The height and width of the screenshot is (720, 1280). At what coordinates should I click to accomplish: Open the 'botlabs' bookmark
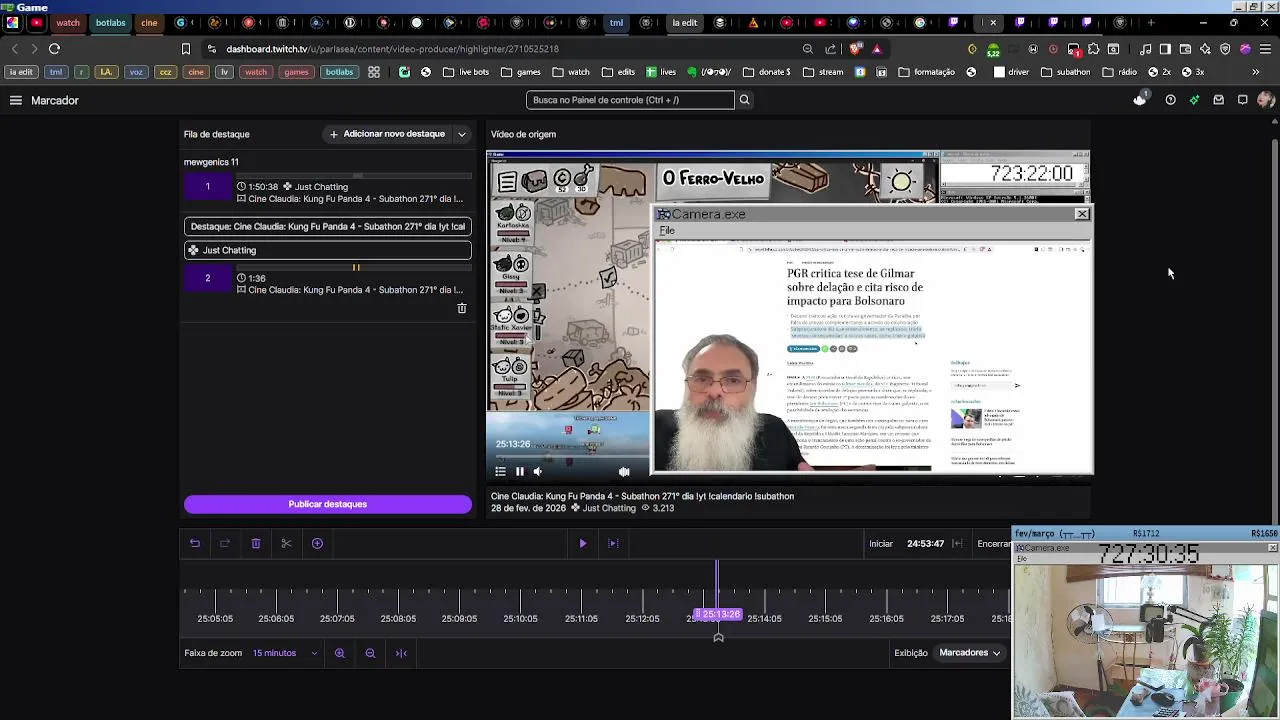click(x=339, y=72)
